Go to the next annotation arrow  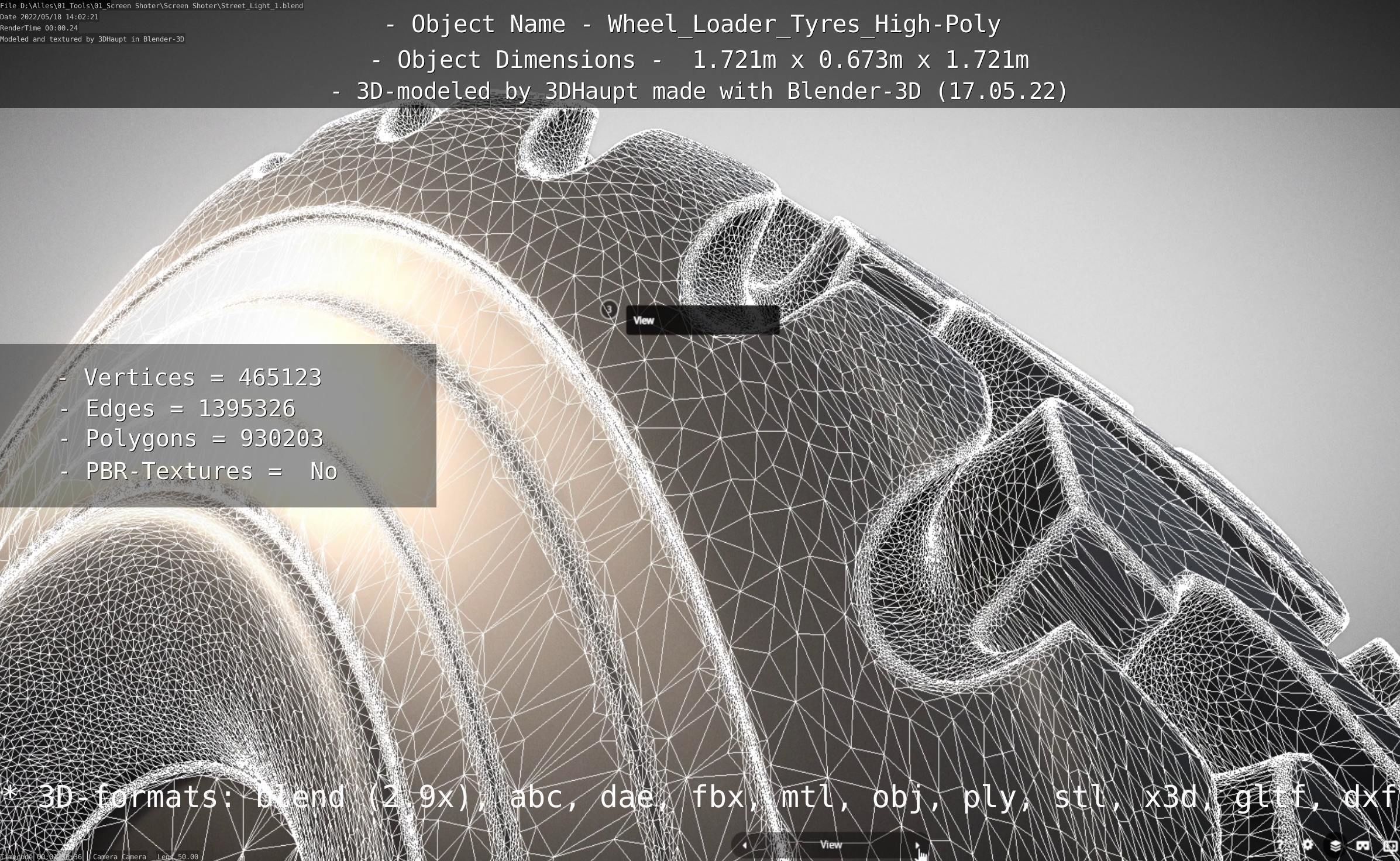coord(917,845)
